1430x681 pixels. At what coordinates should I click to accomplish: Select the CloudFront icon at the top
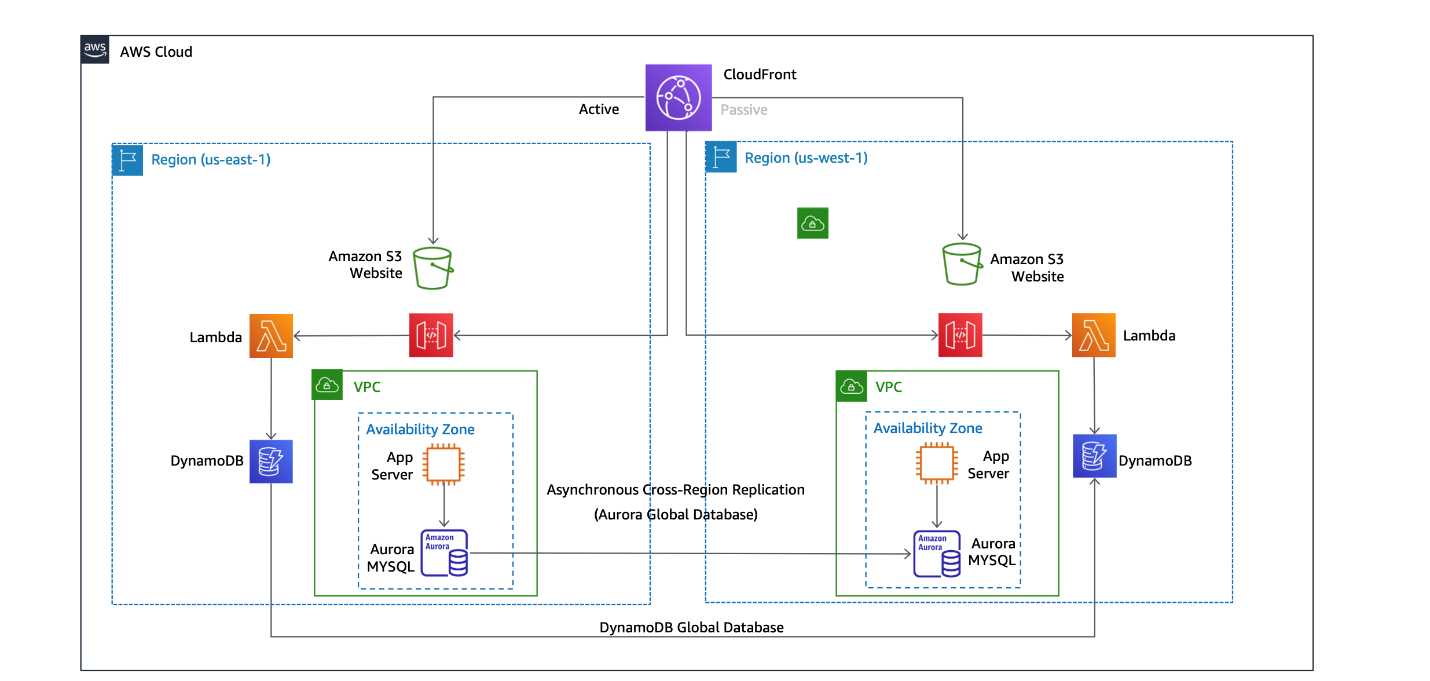tap(678, 97)
